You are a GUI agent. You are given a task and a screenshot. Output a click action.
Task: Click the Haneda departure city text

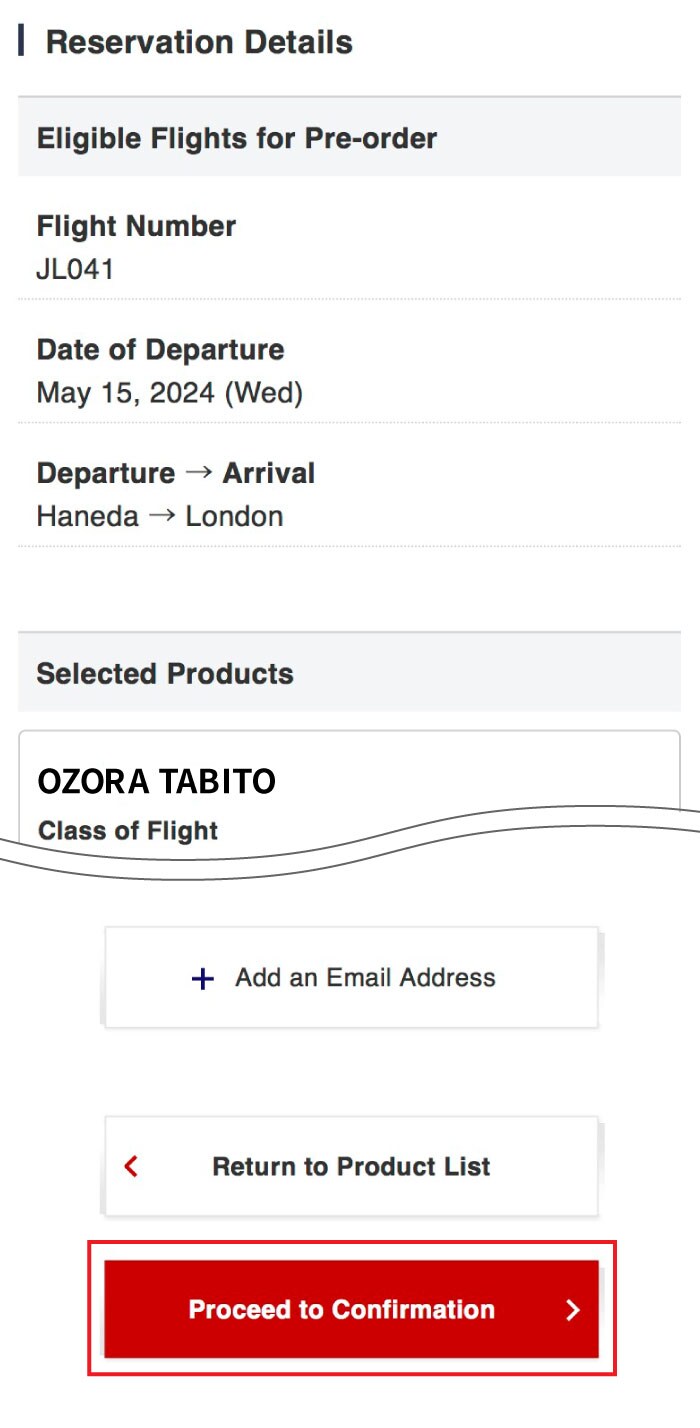88,516
